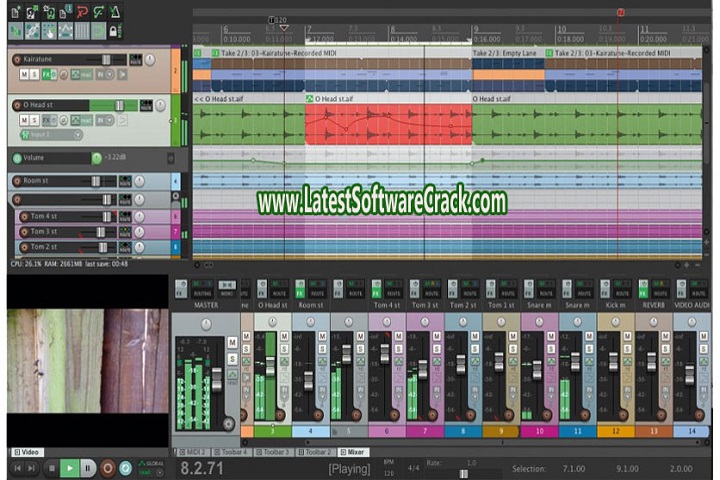Solo the O Head st track

34,120
